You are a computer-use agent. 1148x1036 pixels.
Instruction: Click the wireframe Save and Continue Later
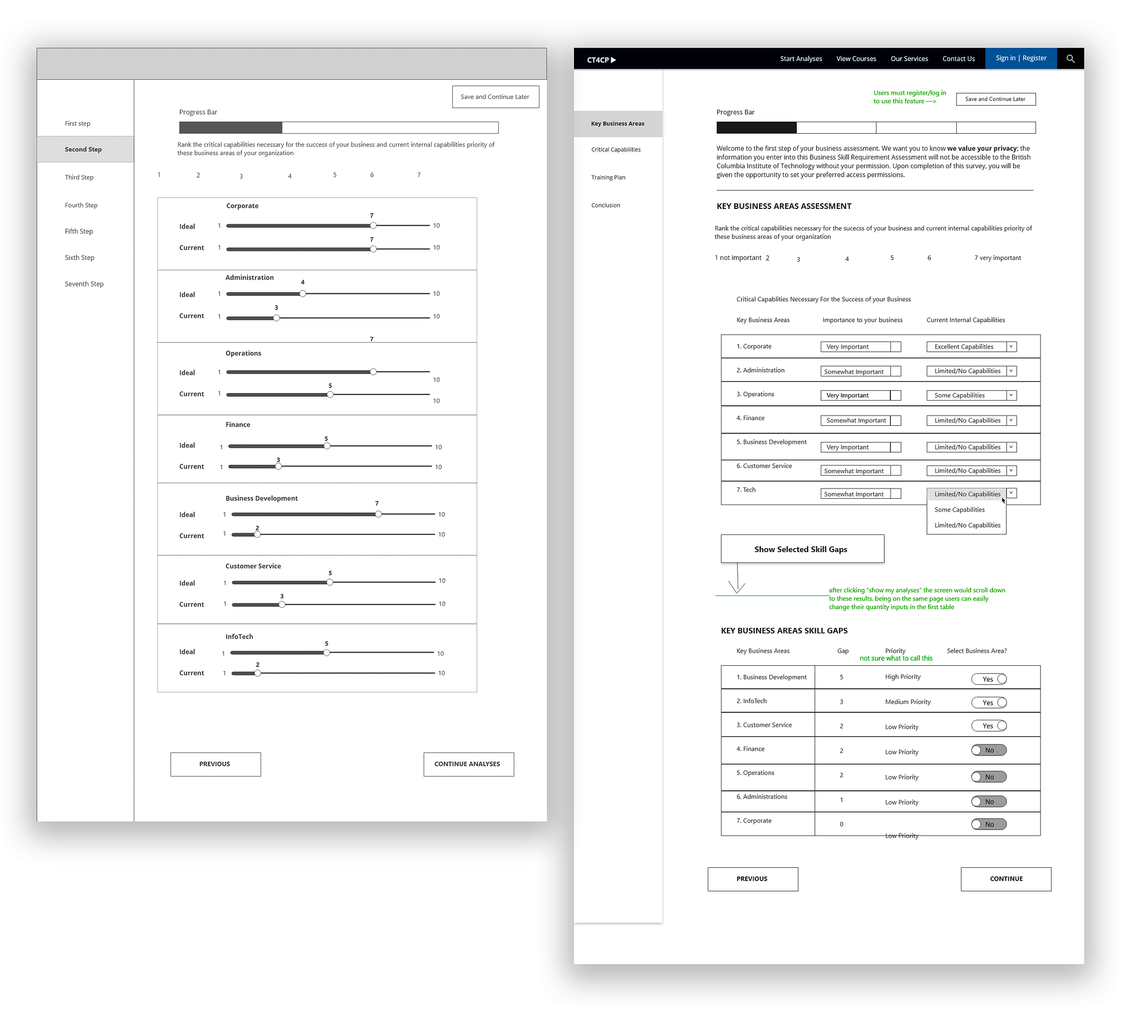point(495,97)
